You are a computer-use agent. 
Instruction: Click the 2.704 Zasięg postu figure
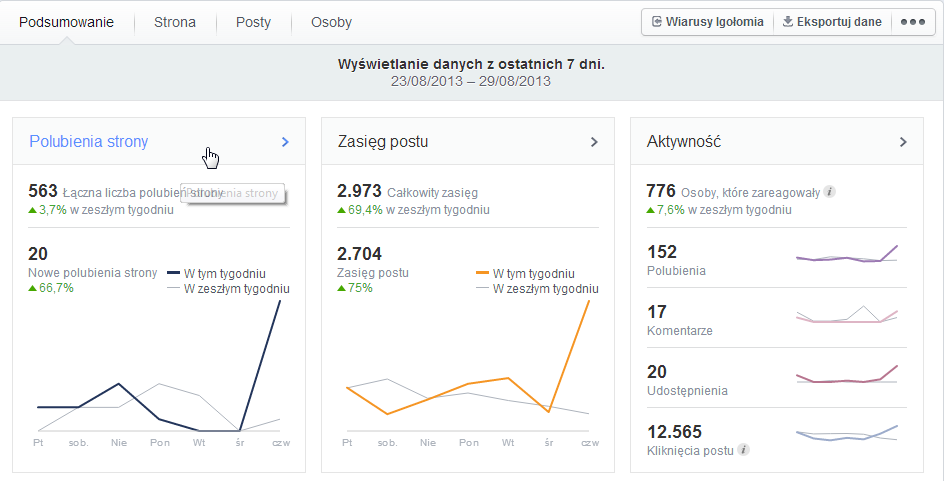[x=359, y=253]
